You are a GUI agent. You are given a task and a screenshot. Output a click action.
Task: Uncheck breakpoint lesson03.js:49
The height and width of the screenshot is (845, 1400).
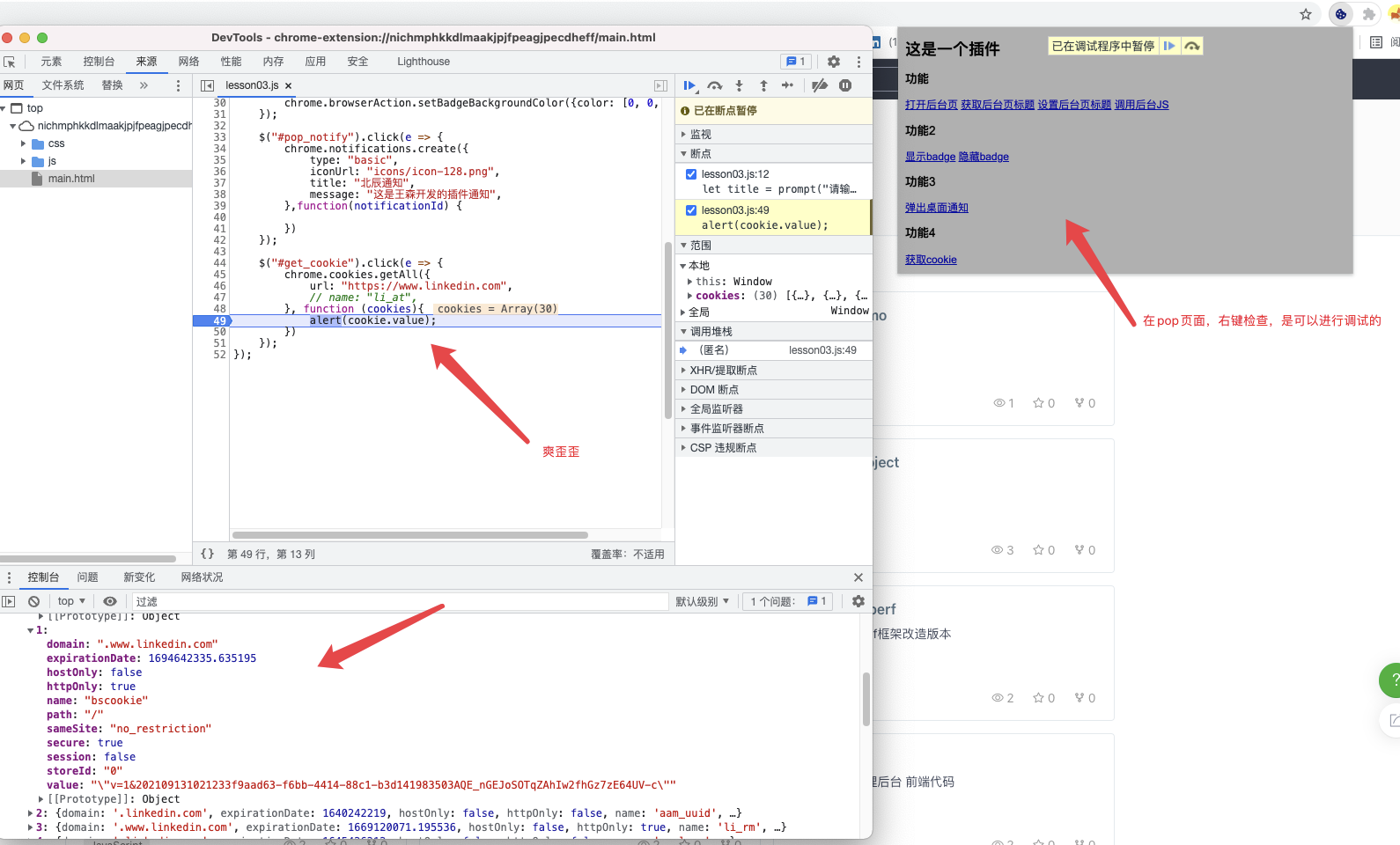[691, 210]
